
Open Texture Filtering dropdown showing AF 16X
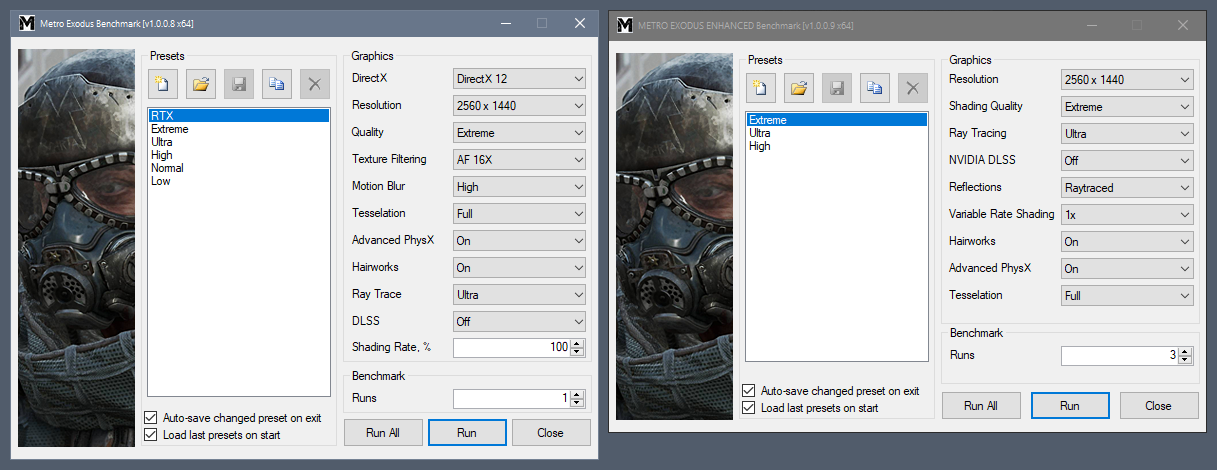coord(519,159)
